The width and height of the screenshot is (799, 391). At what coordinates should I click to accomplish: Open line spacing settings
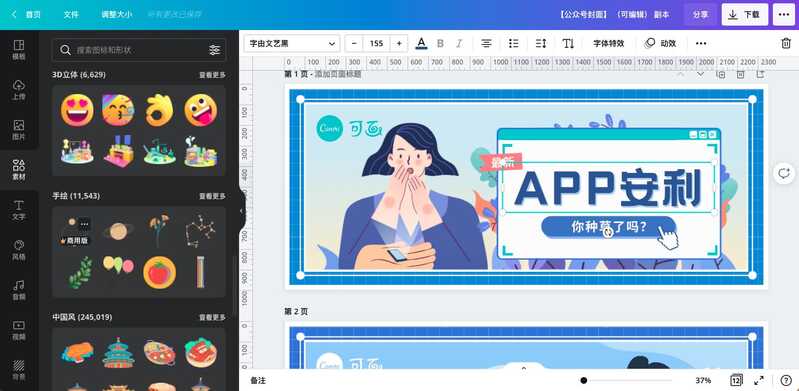tap(541, 43)
